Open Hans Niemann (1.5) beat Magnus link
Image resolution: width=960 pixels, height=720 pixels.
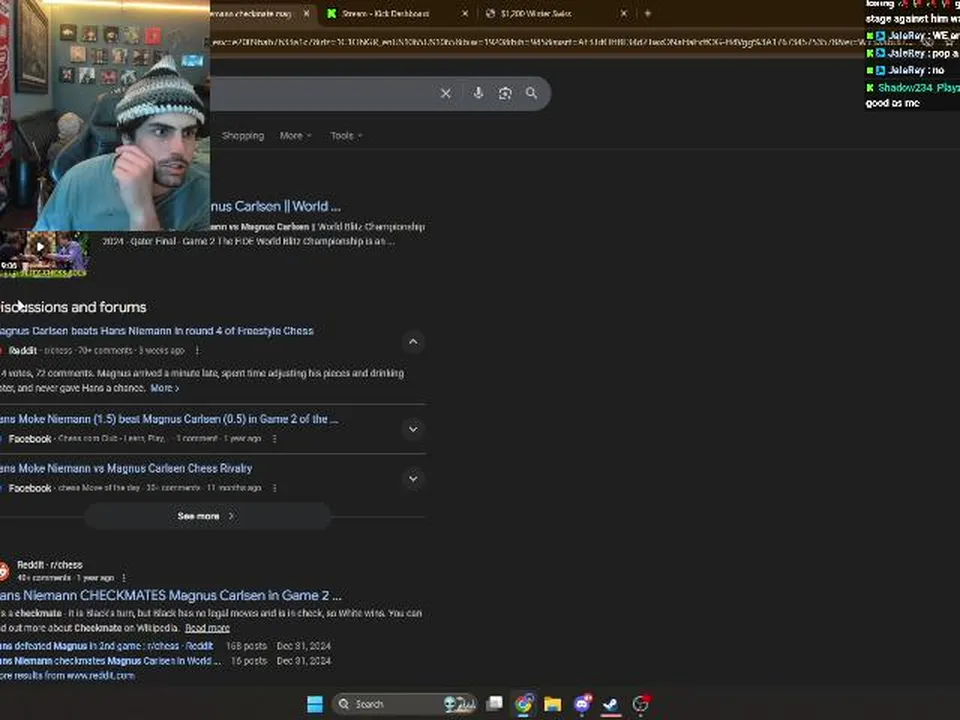pos(169,419)
